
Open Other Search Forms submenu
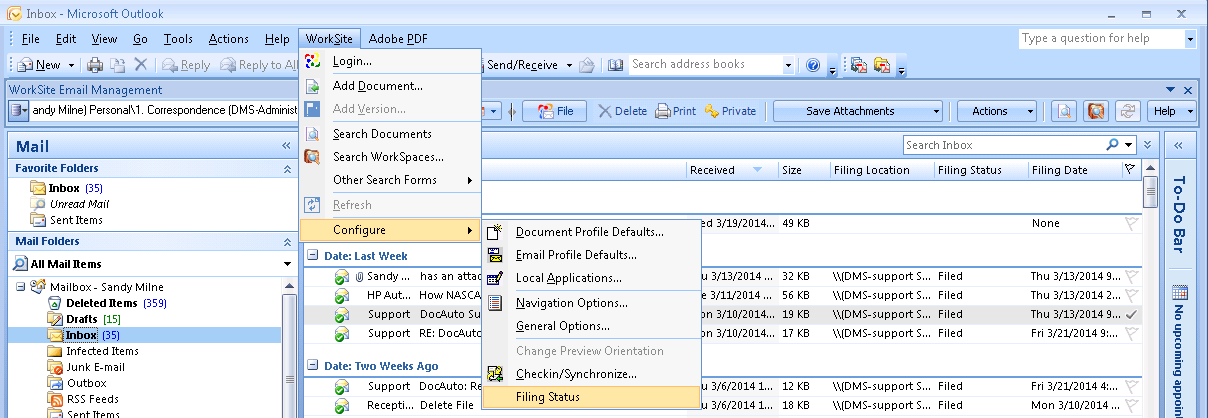pos(391,180)
